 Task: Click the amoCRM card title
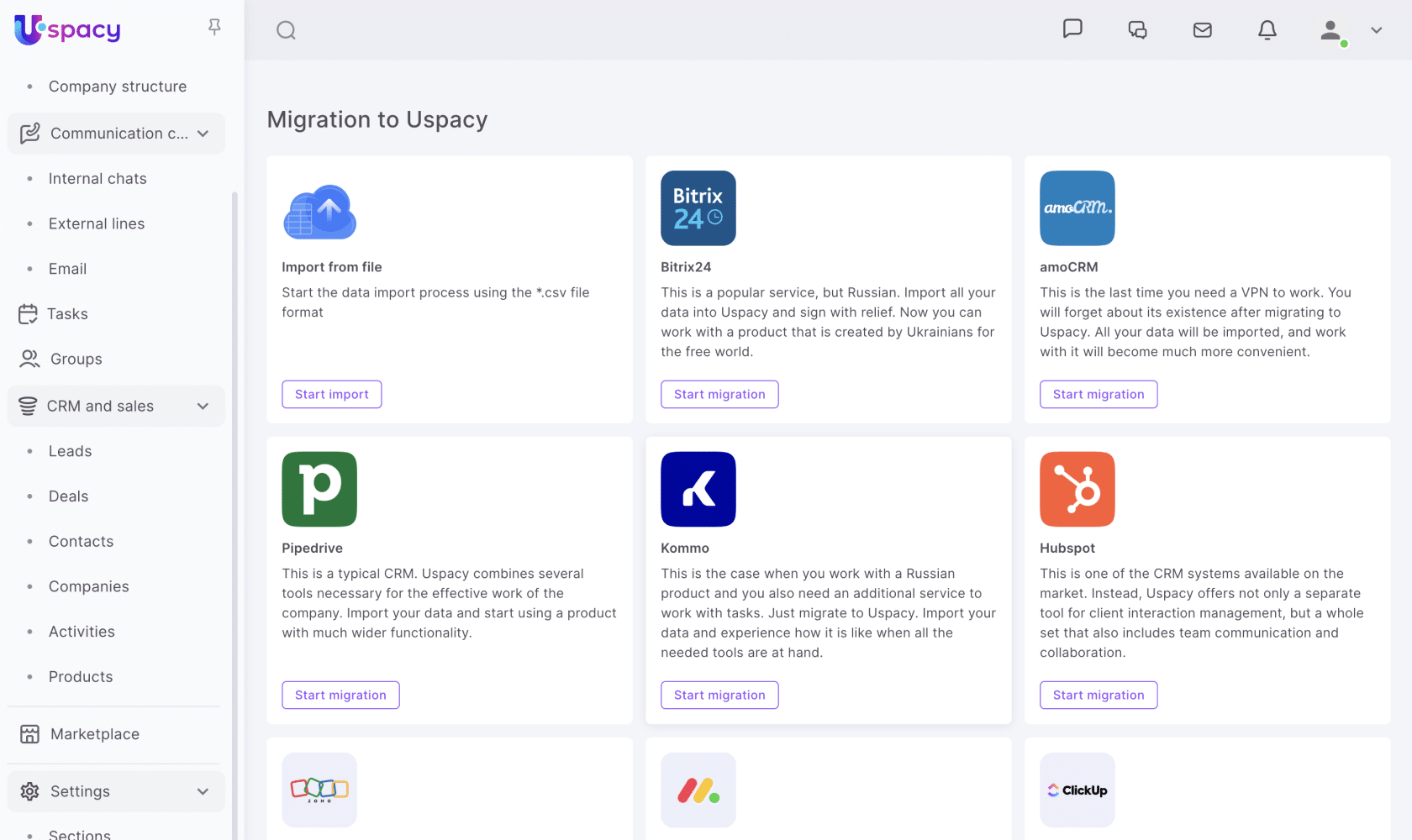[x=1069, y=267]
